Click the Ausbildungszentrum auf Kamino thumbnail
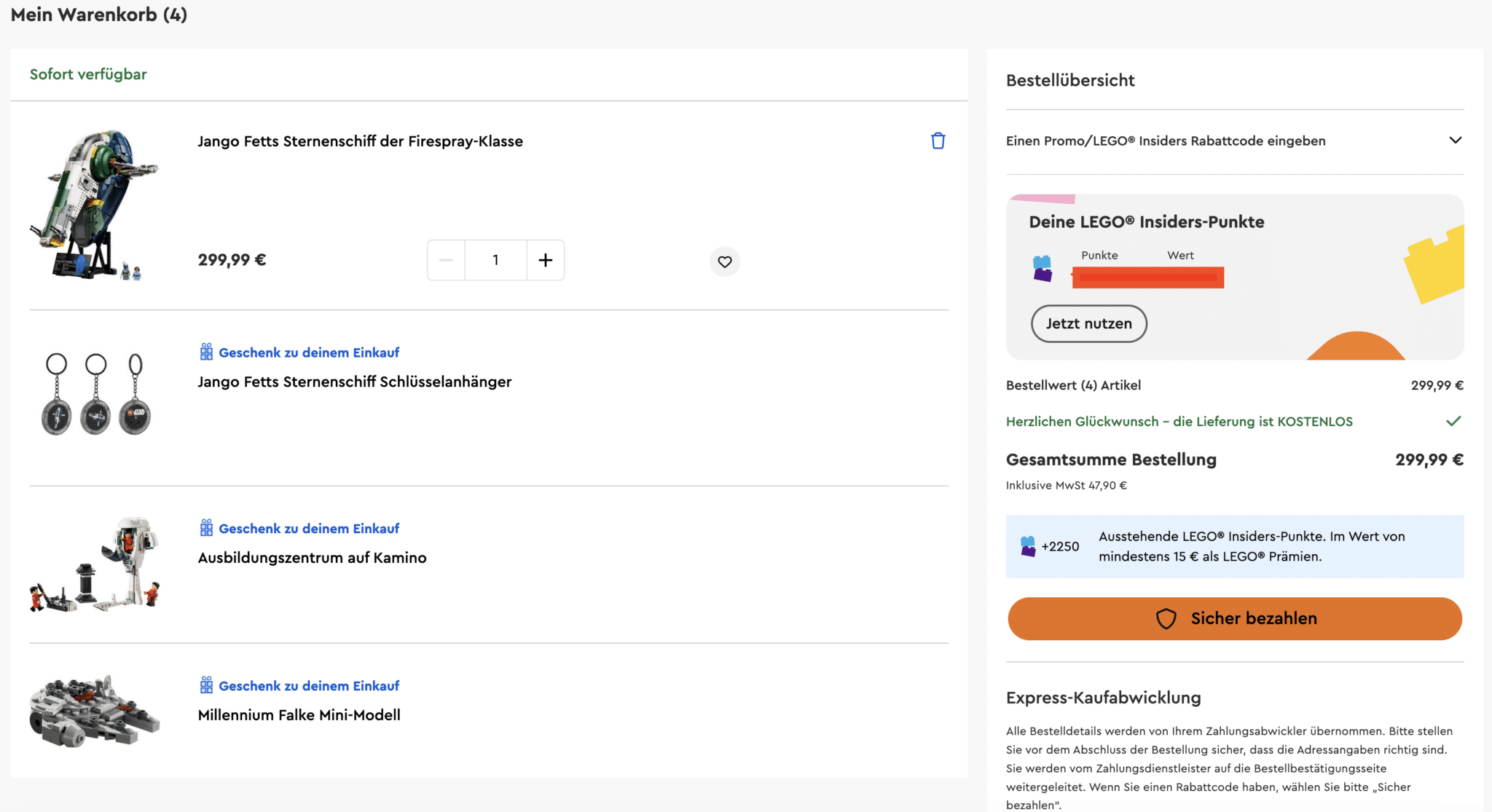 95,564
